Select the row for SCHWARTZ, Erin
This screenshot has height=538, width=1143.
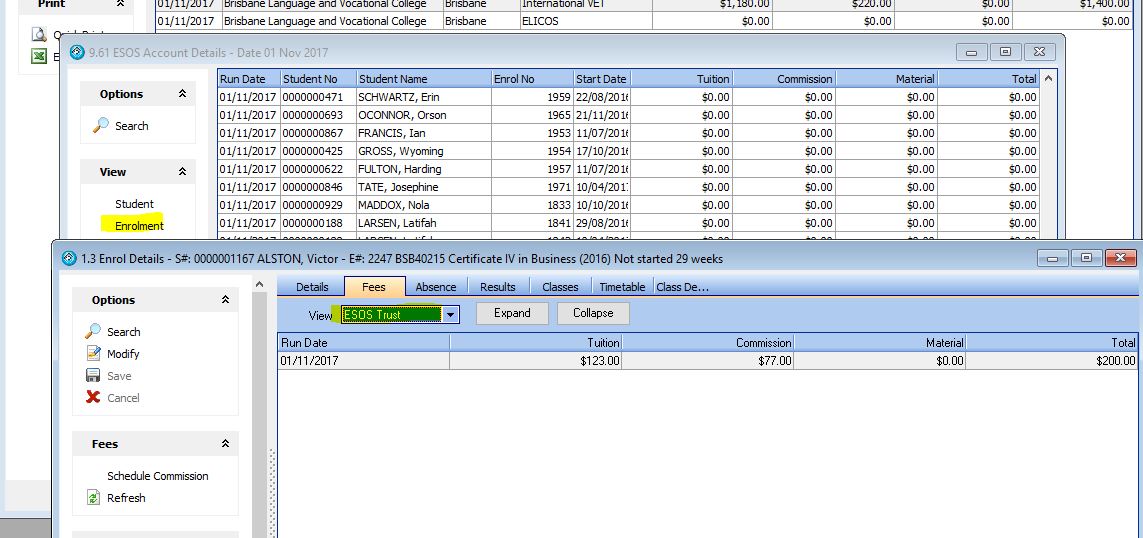tap(399, 97)
